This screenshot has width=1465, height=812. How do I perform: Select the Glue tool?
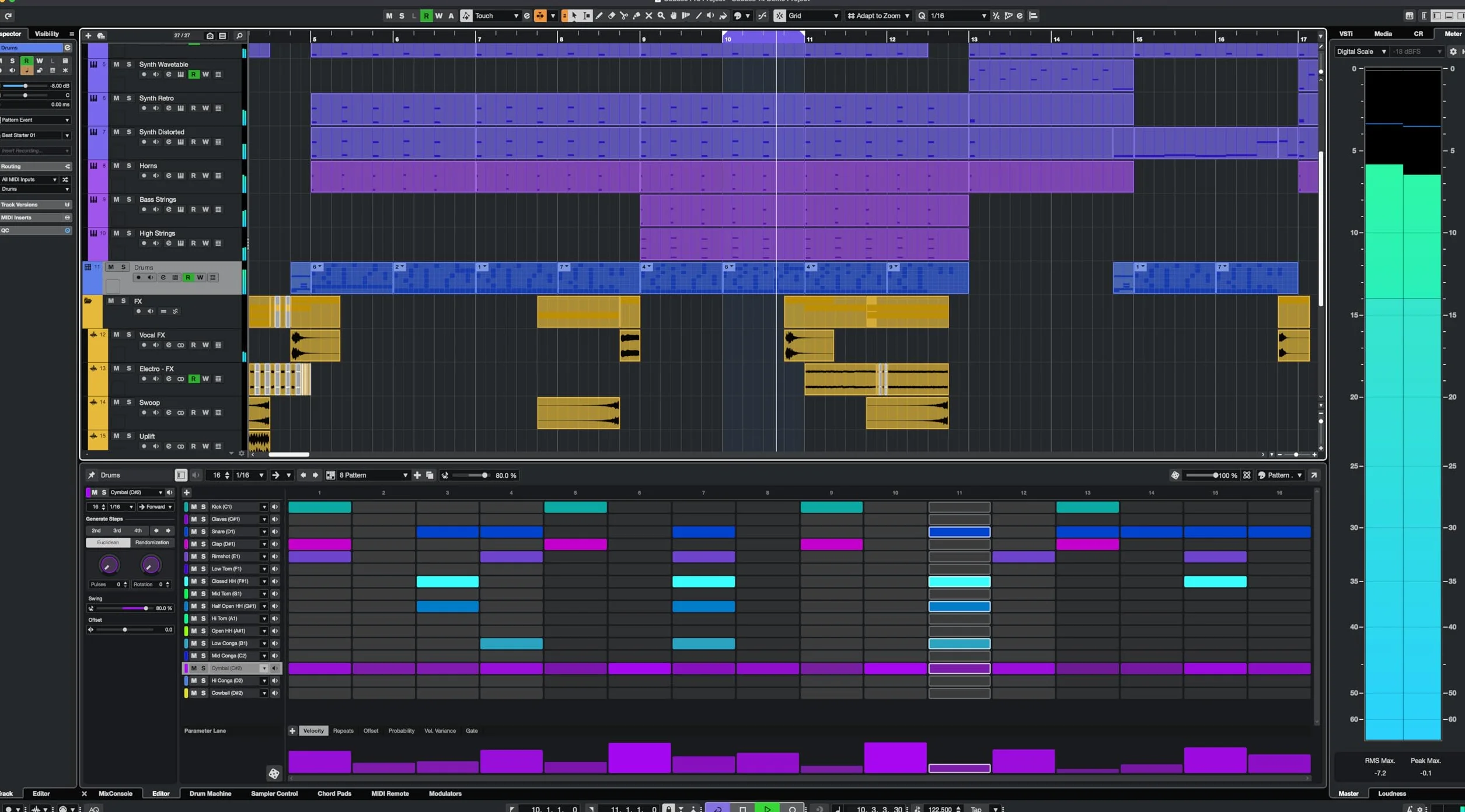[636, 16]
